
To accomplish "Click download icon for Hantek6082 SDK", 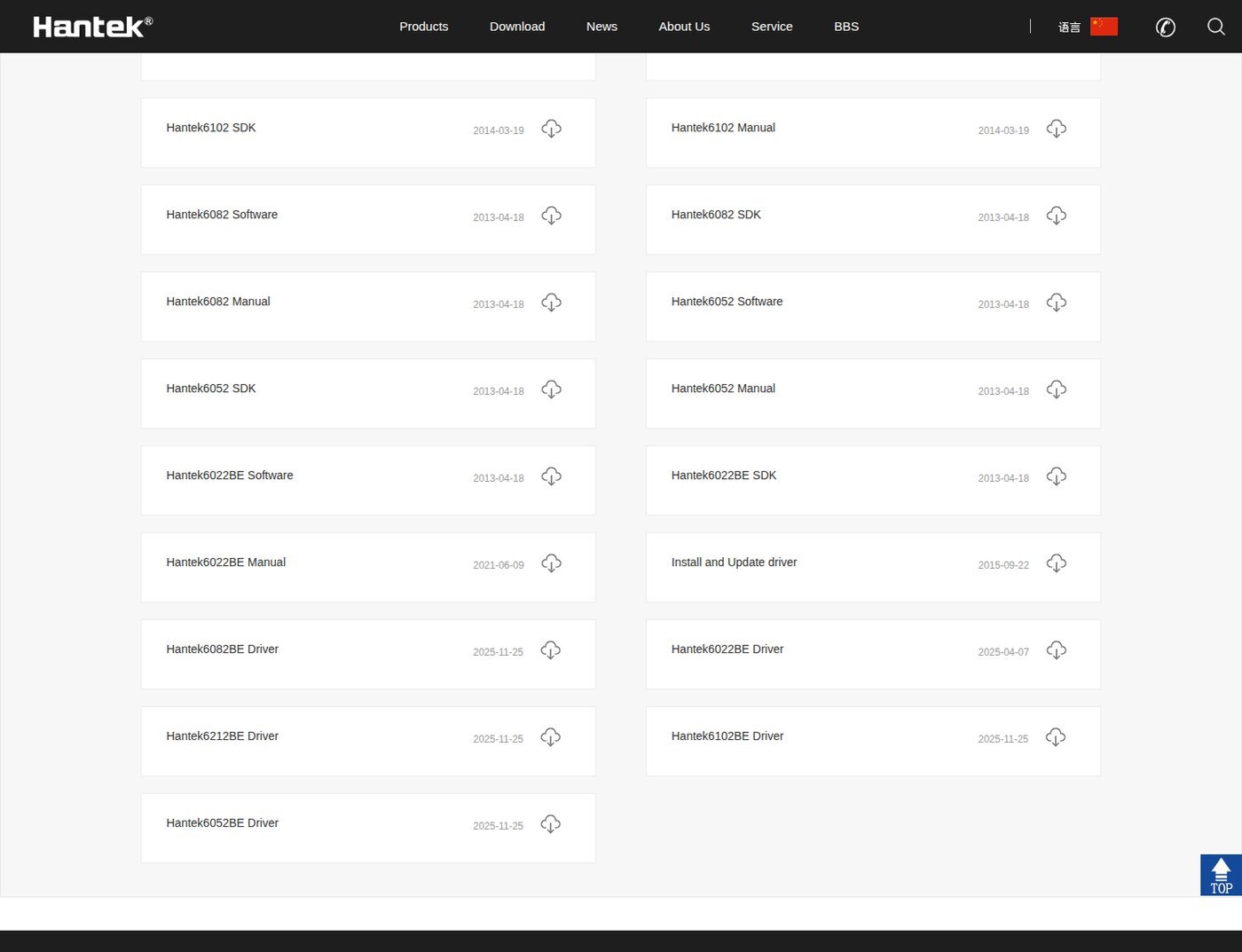I will pyautogui.click(x=1056, y=216).
